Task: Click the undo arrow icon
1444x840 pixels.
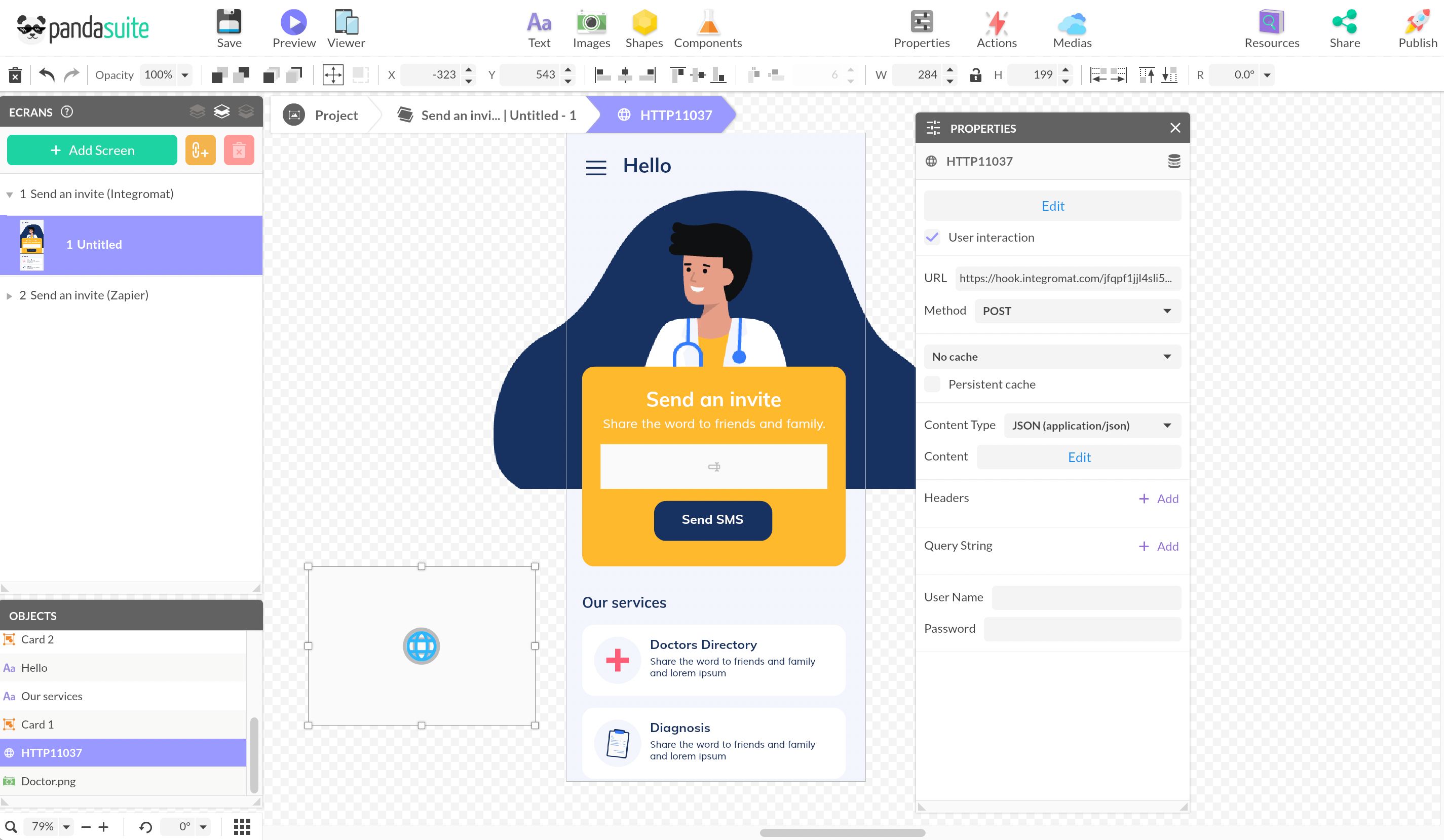Action: click(47, 74)
